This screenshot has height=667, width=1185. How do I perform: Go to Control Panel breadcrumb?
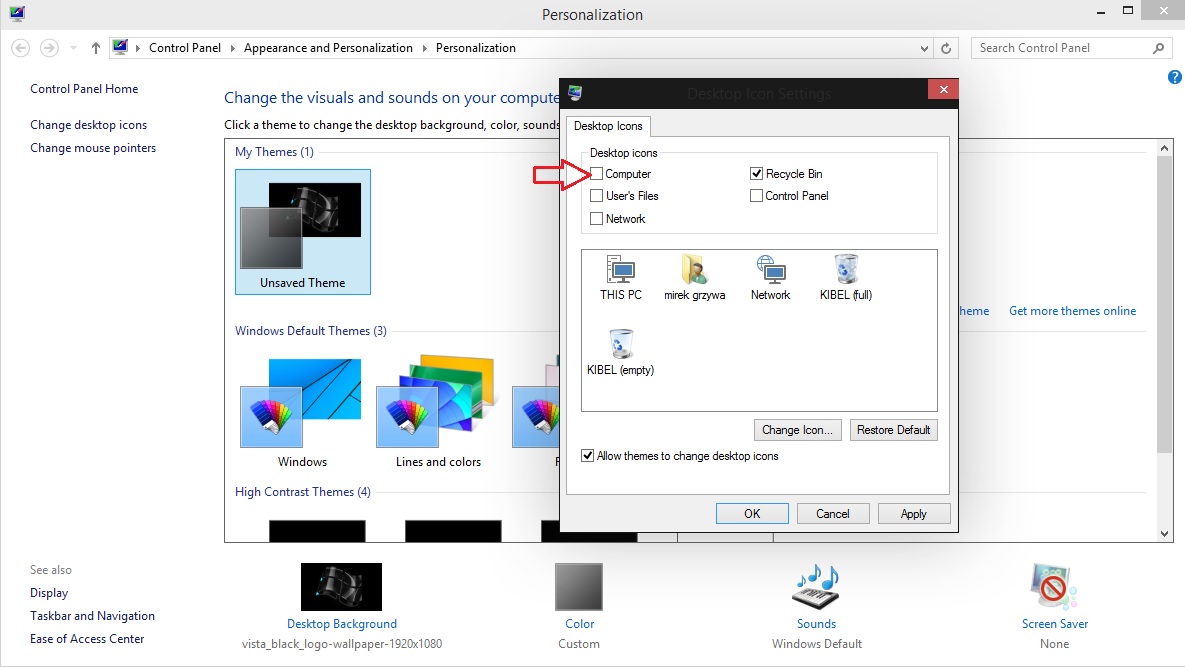coord(185,48)
